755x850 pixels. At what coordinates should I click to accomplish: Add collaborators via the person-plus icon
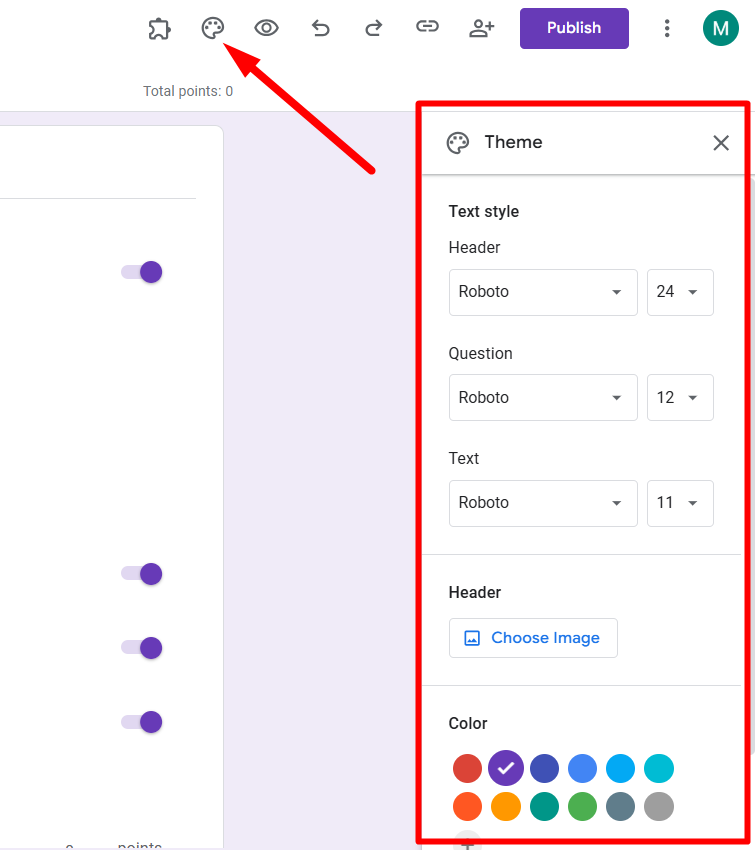tap(481, 28)
